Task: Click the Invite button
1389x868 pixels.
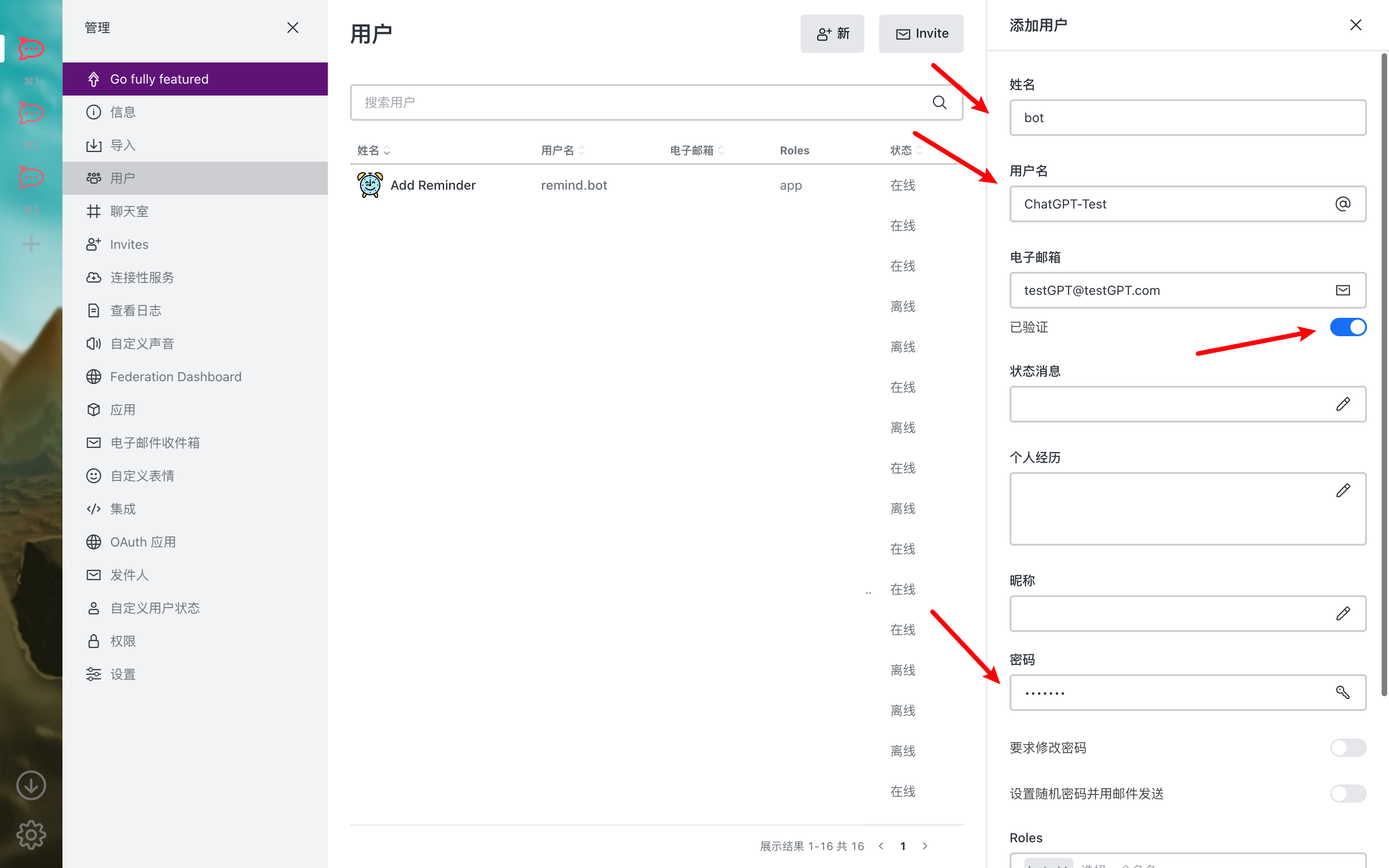Action: point(920,33)
